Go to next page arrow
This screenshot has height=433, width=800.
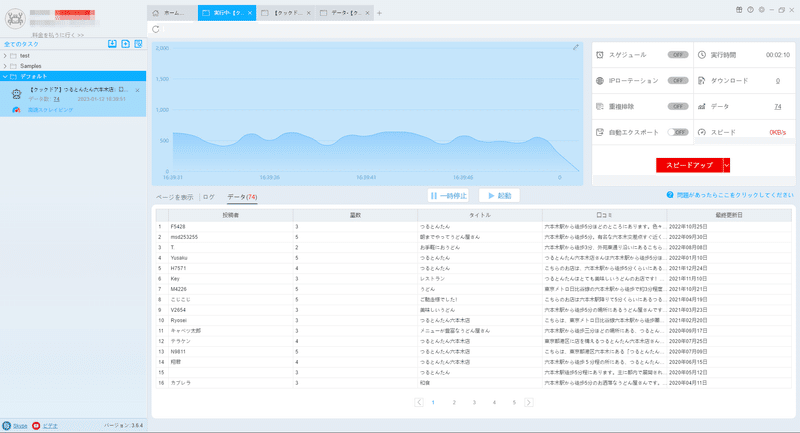529,402
